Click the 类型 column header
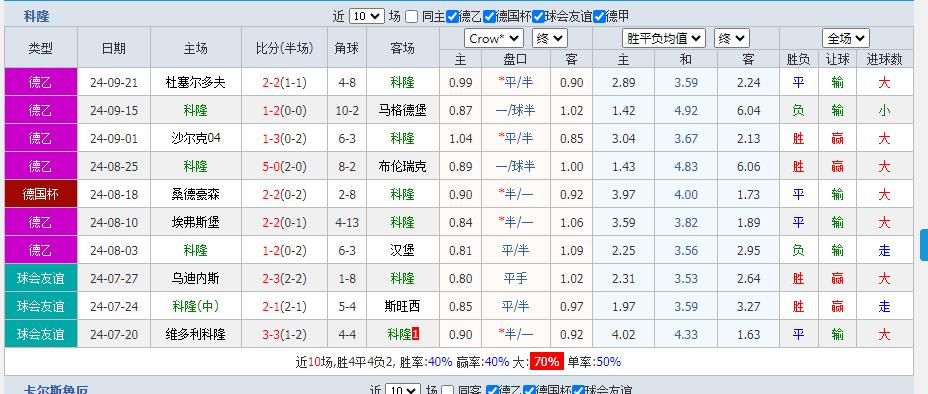The width and height of the screenshot is (928, 394). click(41, 48)
